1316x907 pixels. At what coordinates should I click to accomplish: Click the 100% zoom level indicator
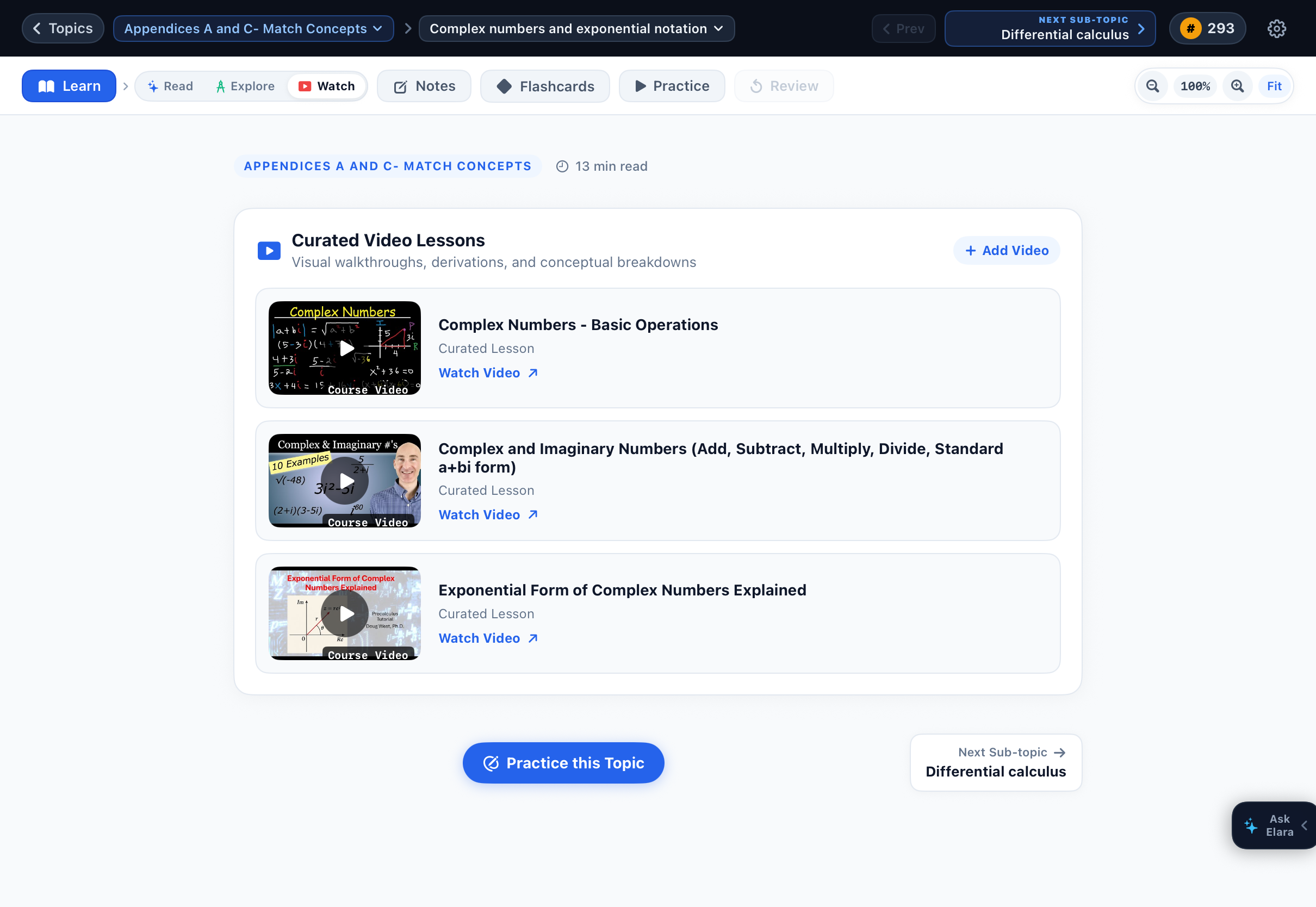tap(1195, 86)
